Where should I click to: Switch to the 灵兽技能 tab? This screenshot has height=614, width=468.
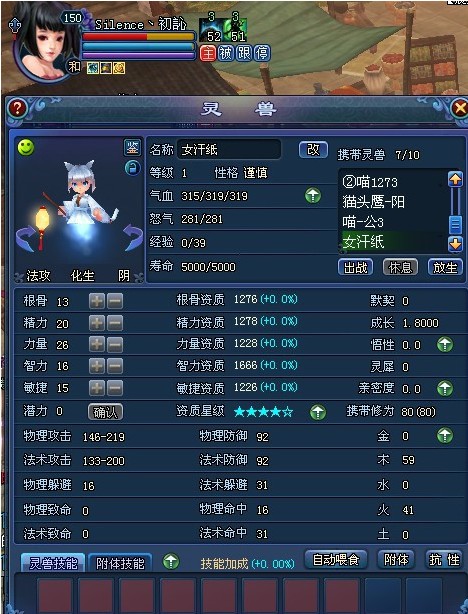[x=52, y=563]
